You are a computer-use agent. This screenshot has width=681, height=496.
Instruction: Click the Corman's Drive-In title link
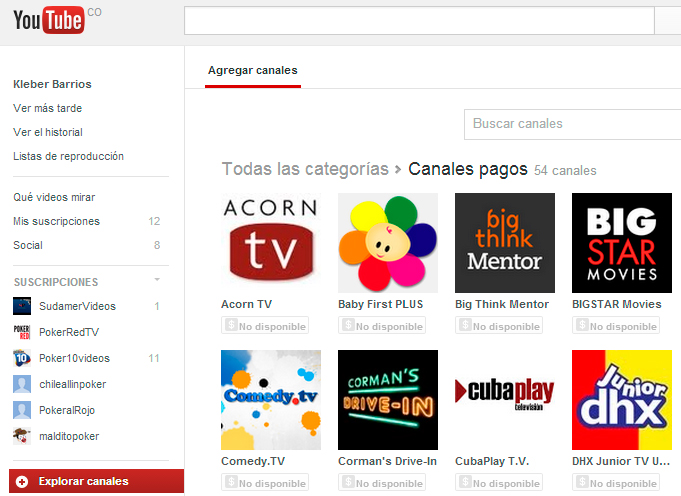387,461
